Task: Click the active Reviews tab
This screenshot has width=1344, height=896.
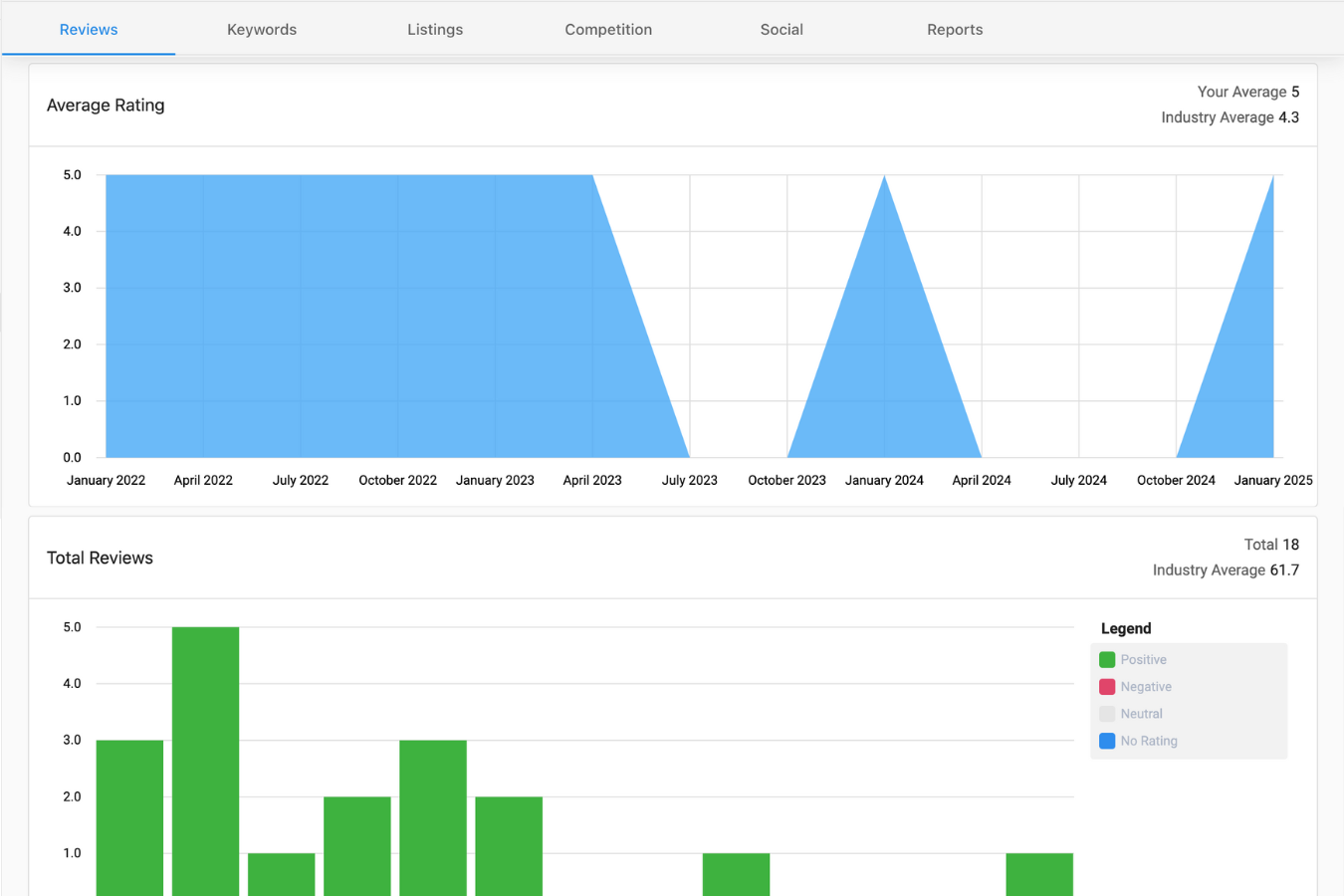Action: (x=89, y=30)
